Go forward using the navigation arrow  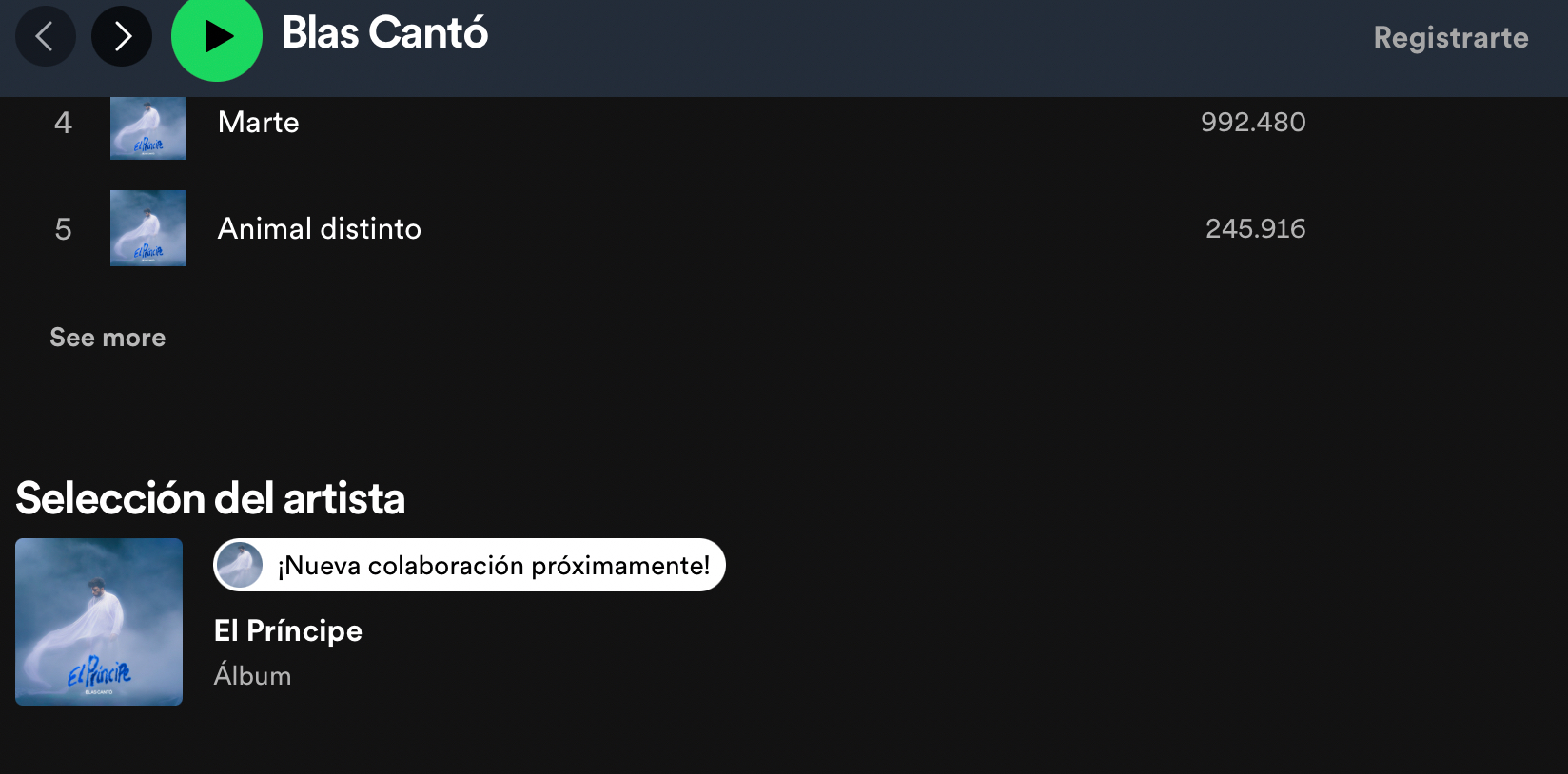tap(122, 36)
